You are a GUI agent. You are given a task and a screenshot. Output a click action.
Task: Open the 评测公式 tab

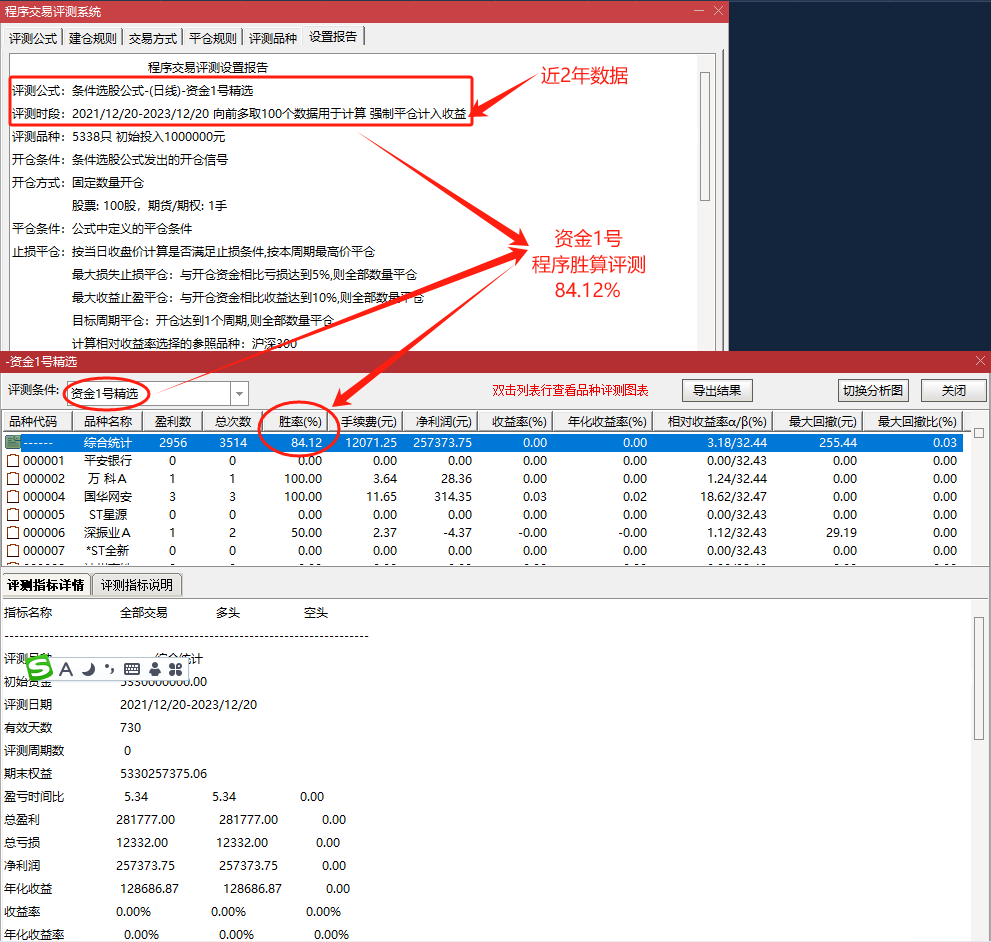(x=33, y=39)
